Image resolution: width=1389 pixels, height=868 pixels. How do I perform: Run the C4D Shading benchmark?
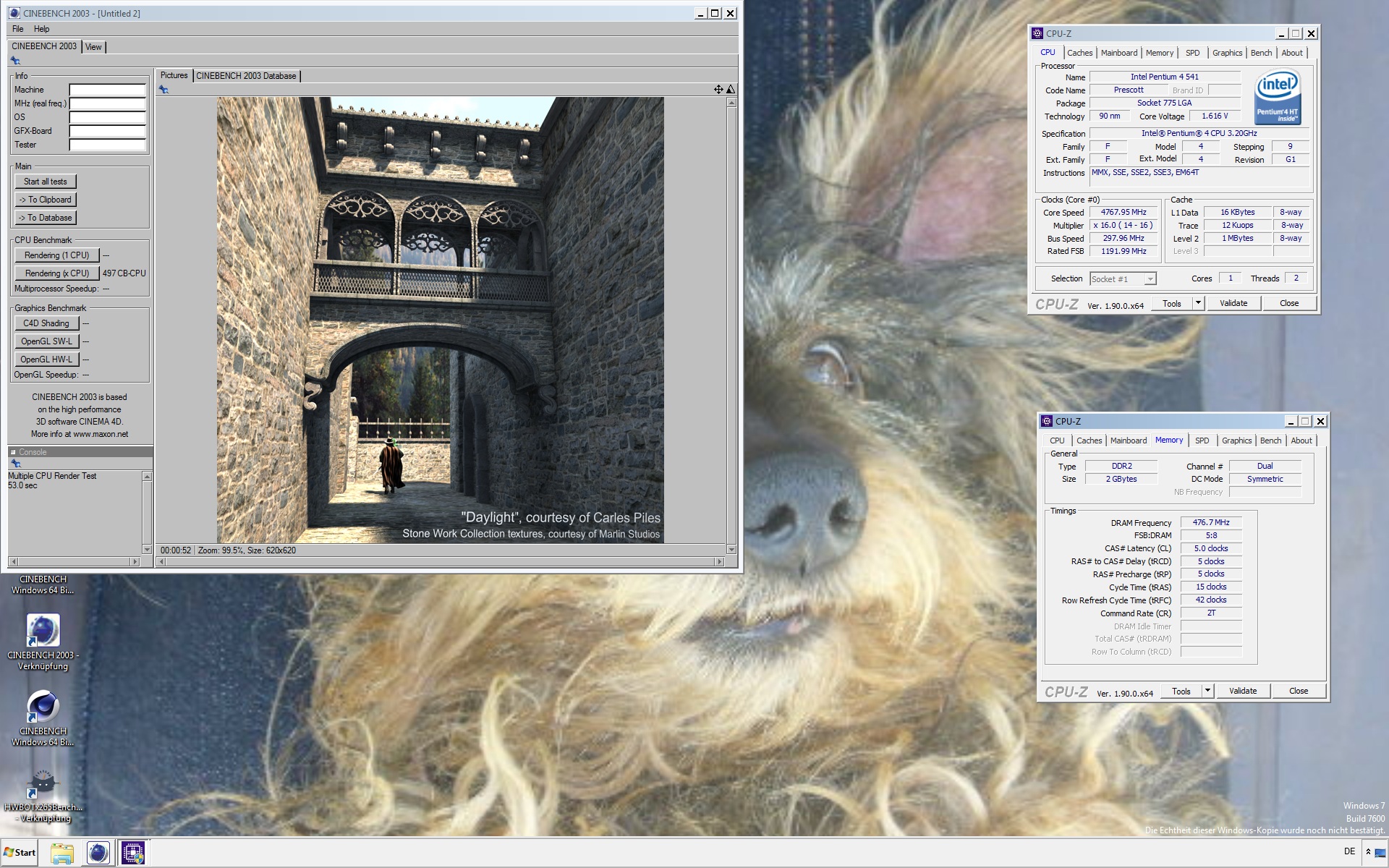click(x=46, y=323)
